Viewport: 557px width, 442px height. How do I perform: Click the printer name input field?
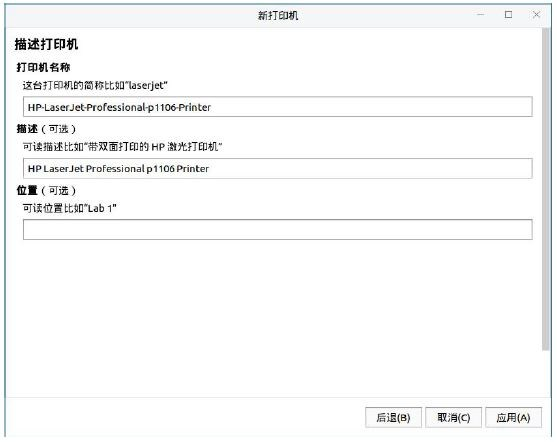point(277,107)
